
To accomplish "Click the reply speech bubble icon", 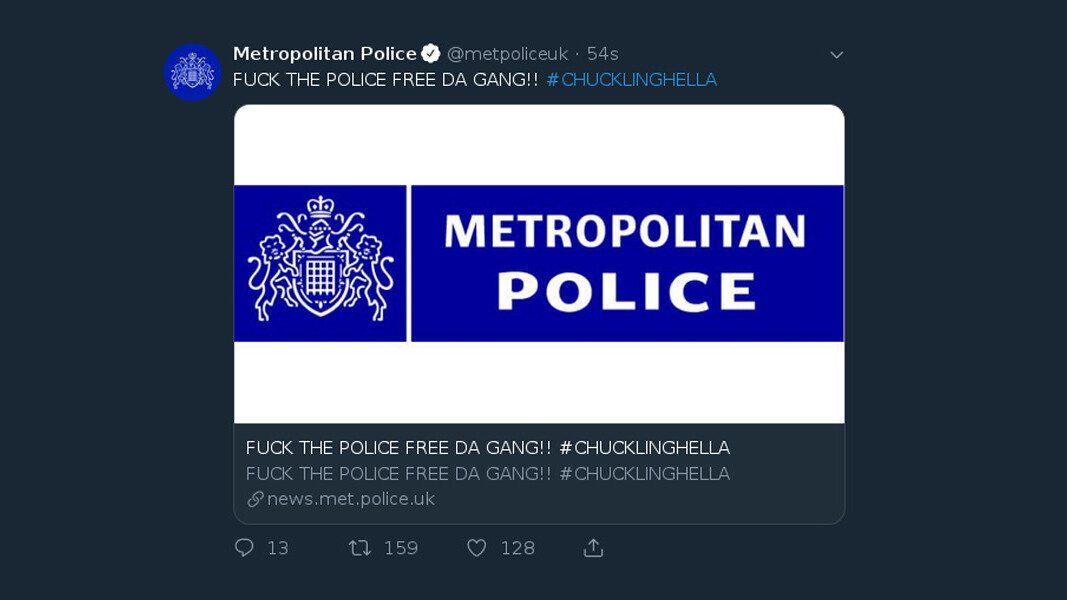I will (x=244, y=547).
